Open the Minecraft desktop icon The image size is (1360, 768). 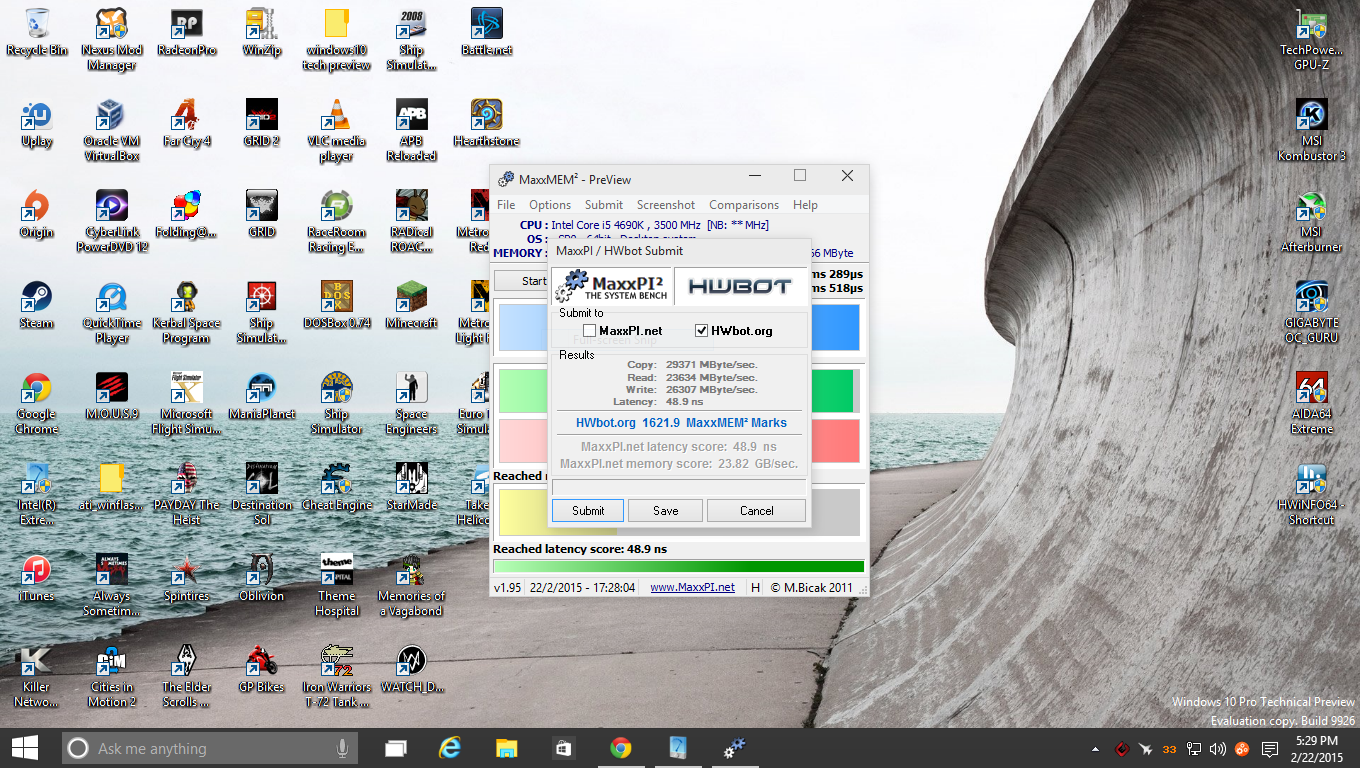tap(412, 305)
